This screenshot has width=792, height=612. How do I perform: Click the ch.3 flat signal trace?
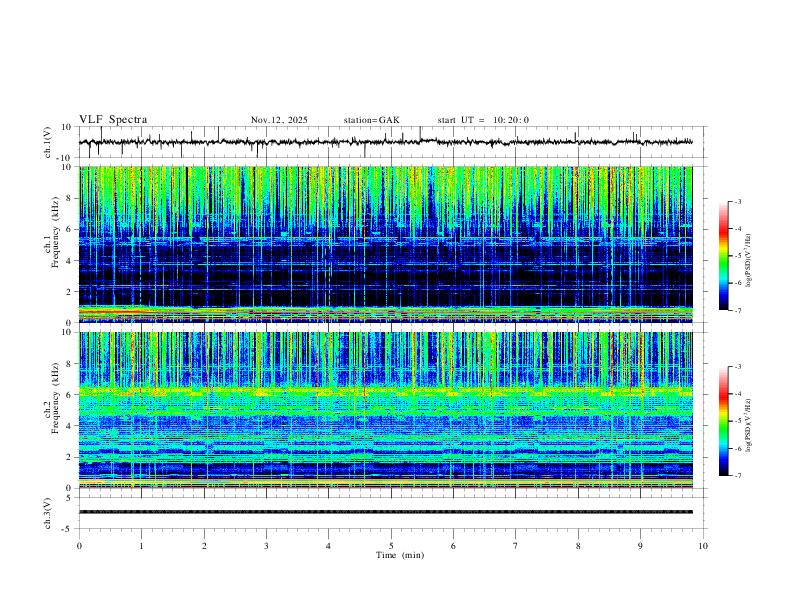click(385, 512)
